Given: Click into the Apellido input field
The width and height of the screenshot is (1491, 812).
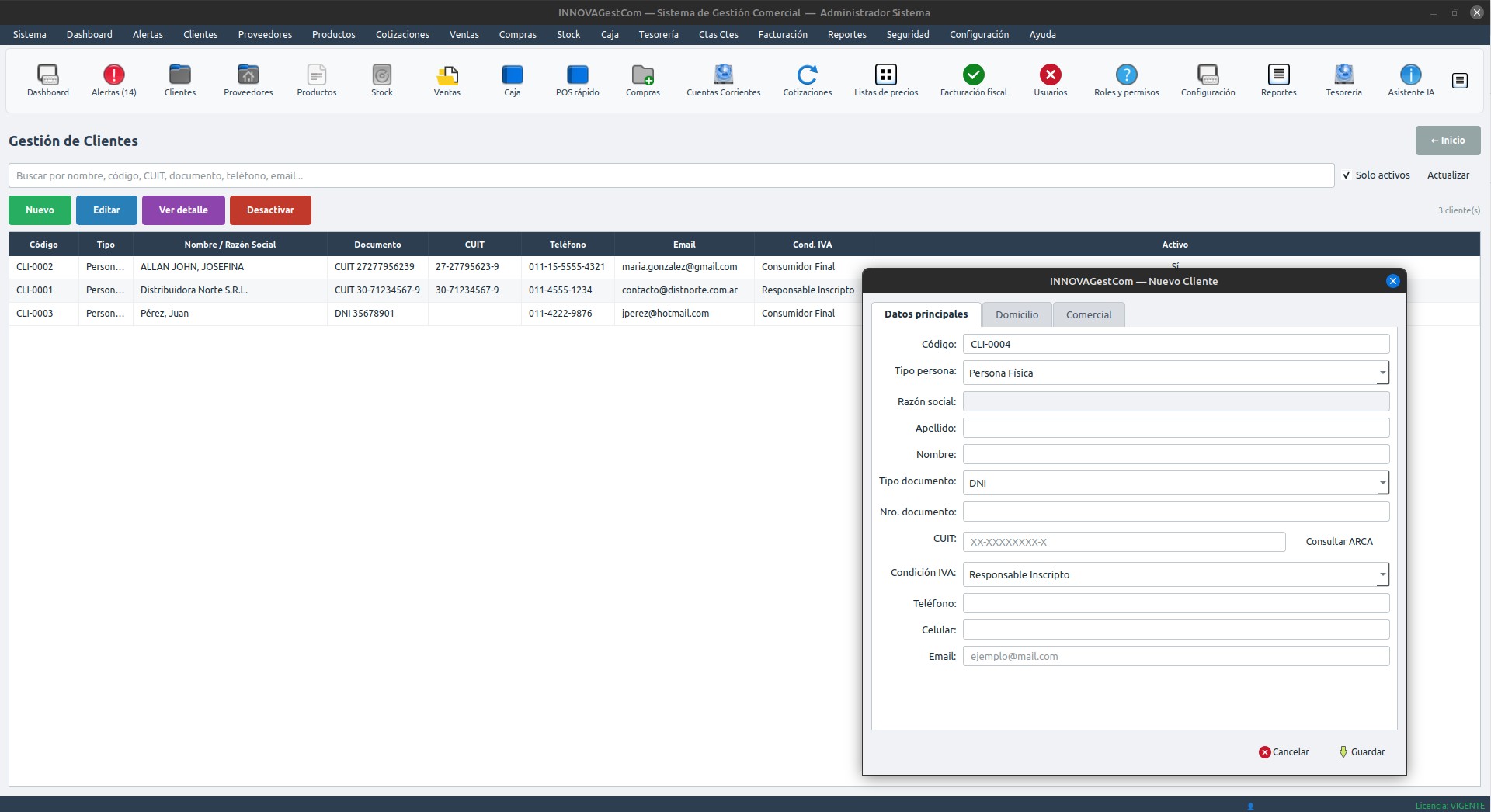Looking at the screenshot, I should tap(1176, 429).
